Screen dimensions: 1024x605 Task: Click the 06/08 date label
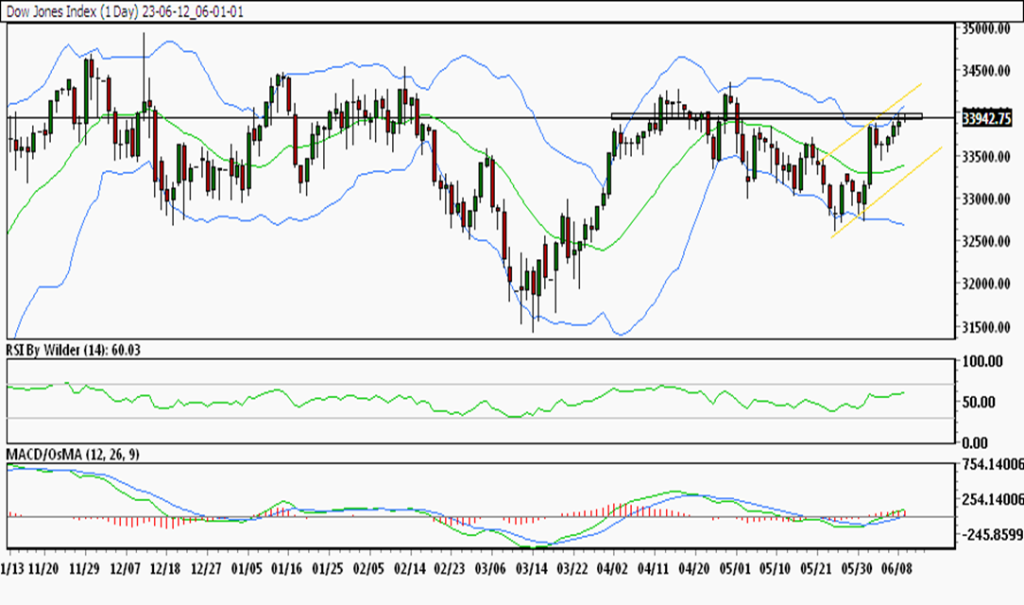(897, 568)
